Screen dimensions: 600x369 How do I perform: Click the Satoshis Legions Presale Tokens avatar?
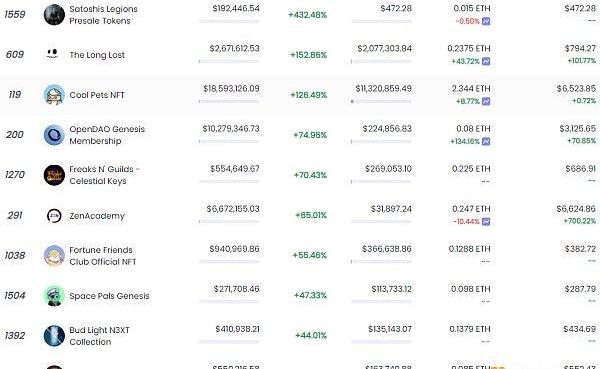54,15
